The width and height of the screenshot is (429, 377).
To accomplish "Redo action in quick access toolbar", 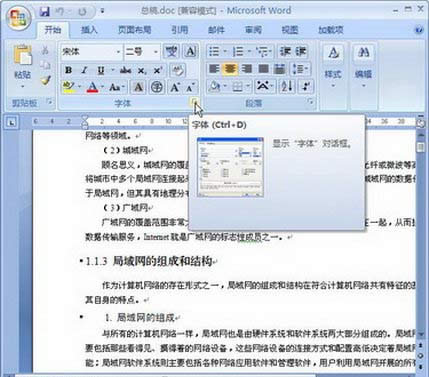I will click(82, 12).
